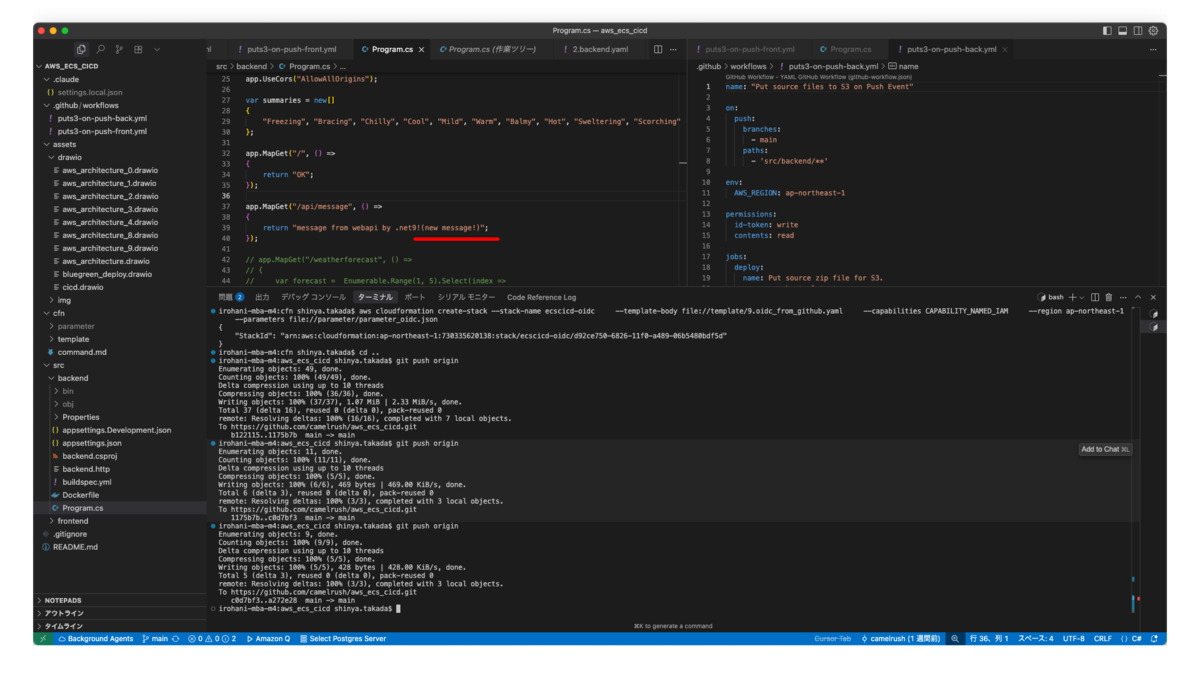Click the Add to Chat button
Viewport: 1200px width, 689px height.
(1105, 449)
